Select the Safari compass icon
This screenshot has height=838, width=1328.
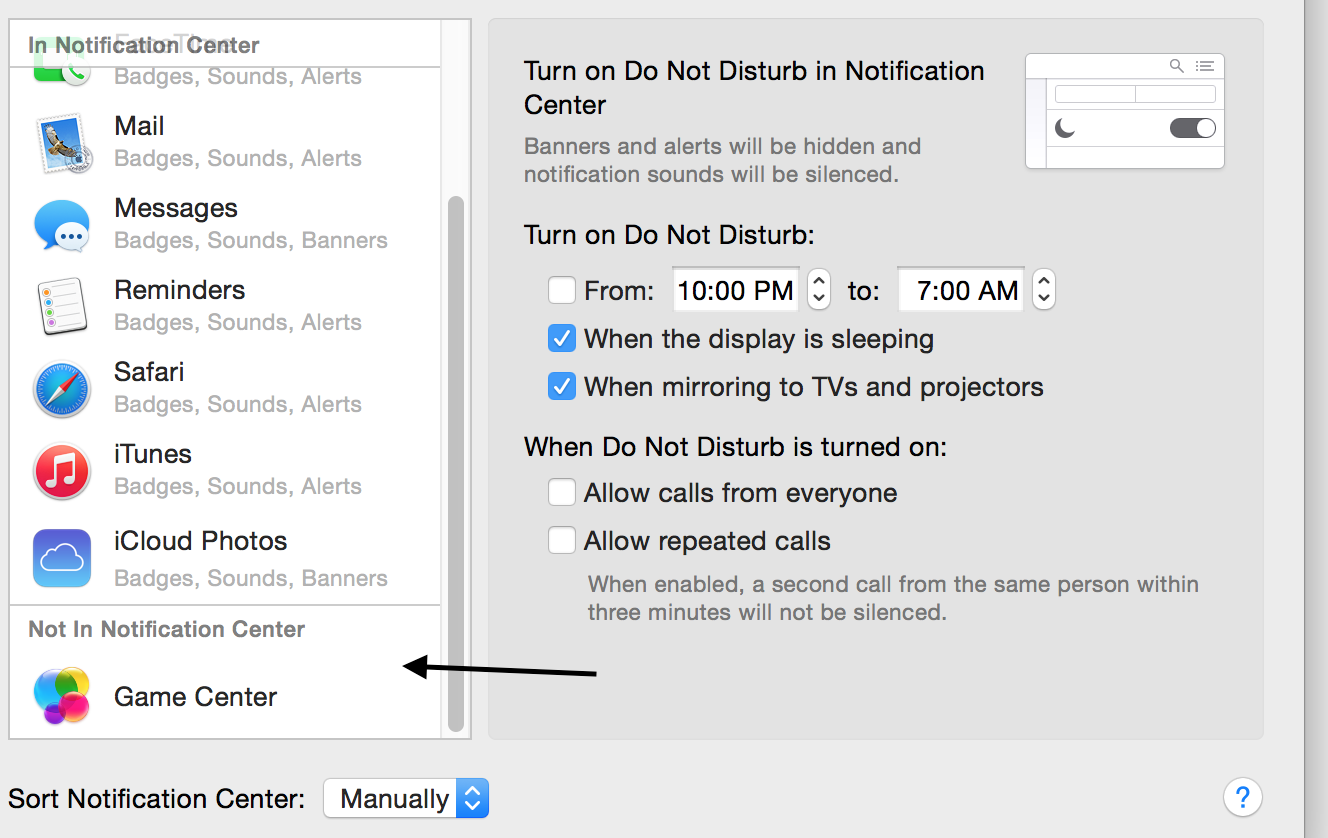(x=62, y=389)
